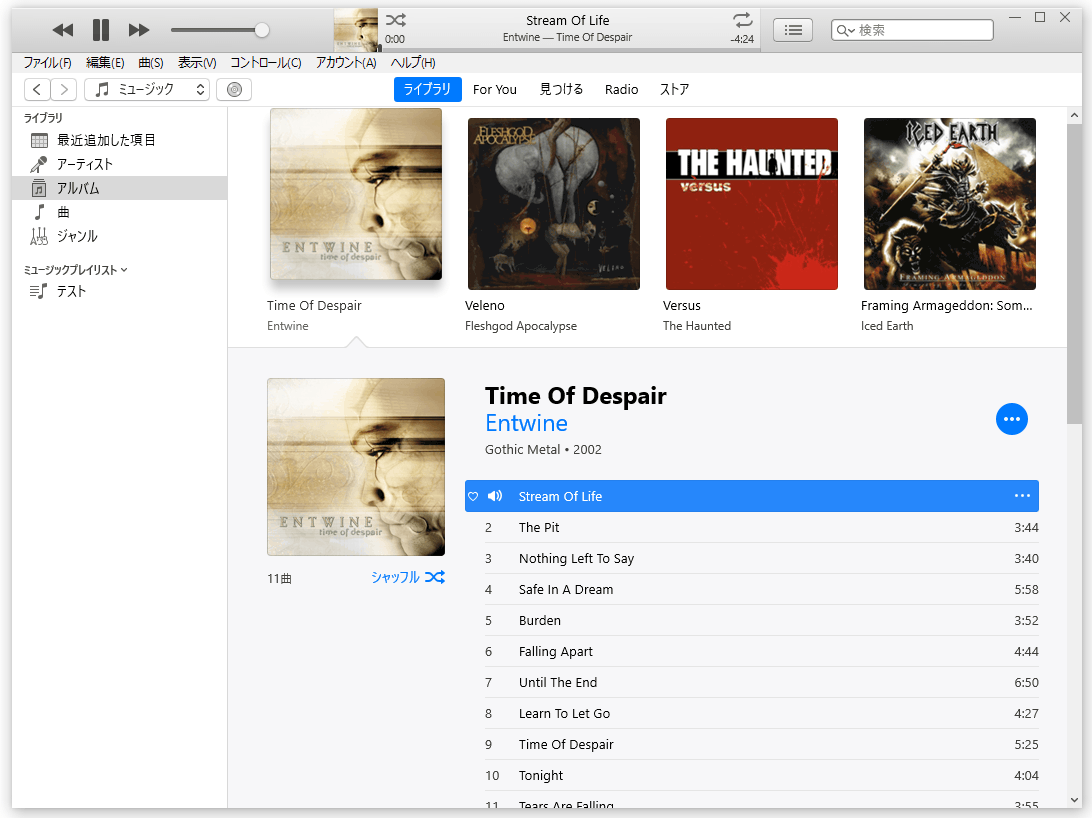1092x818 pixels.
Task: Open the 曲(S) menu
Action: 150,63
